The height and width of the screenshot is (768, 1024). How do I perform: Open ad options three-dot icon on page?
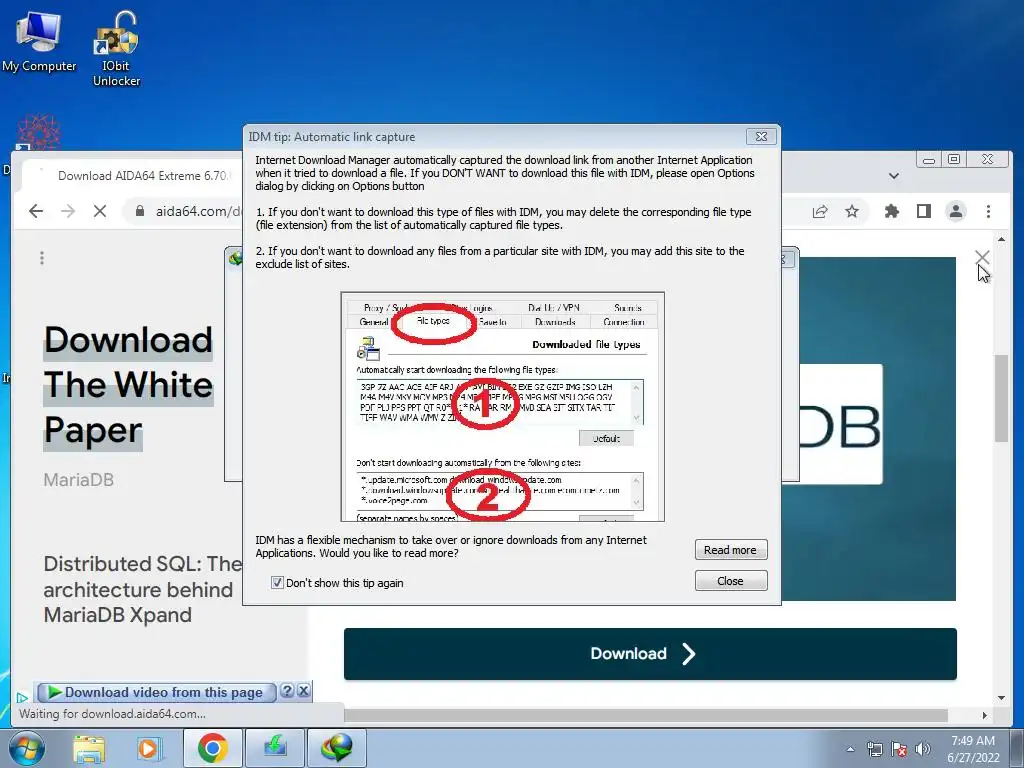point(42,258)
